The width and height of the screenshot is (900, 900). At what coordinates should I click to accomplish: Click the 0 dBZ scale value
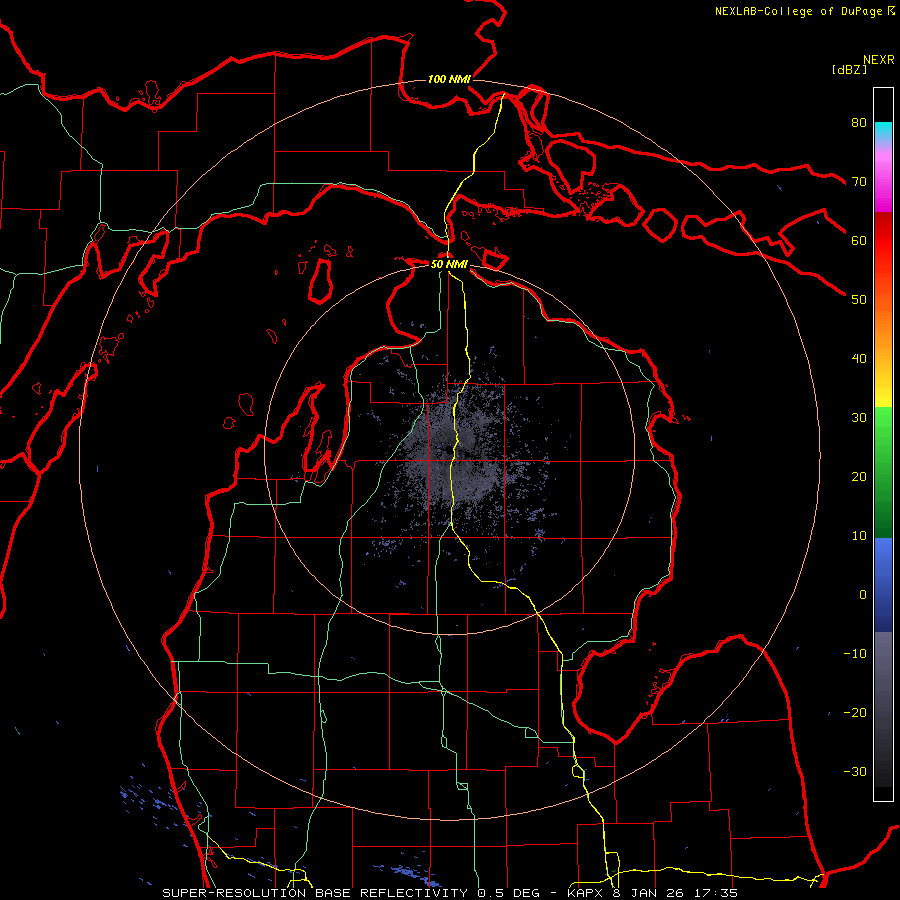[x=863, y=595]
